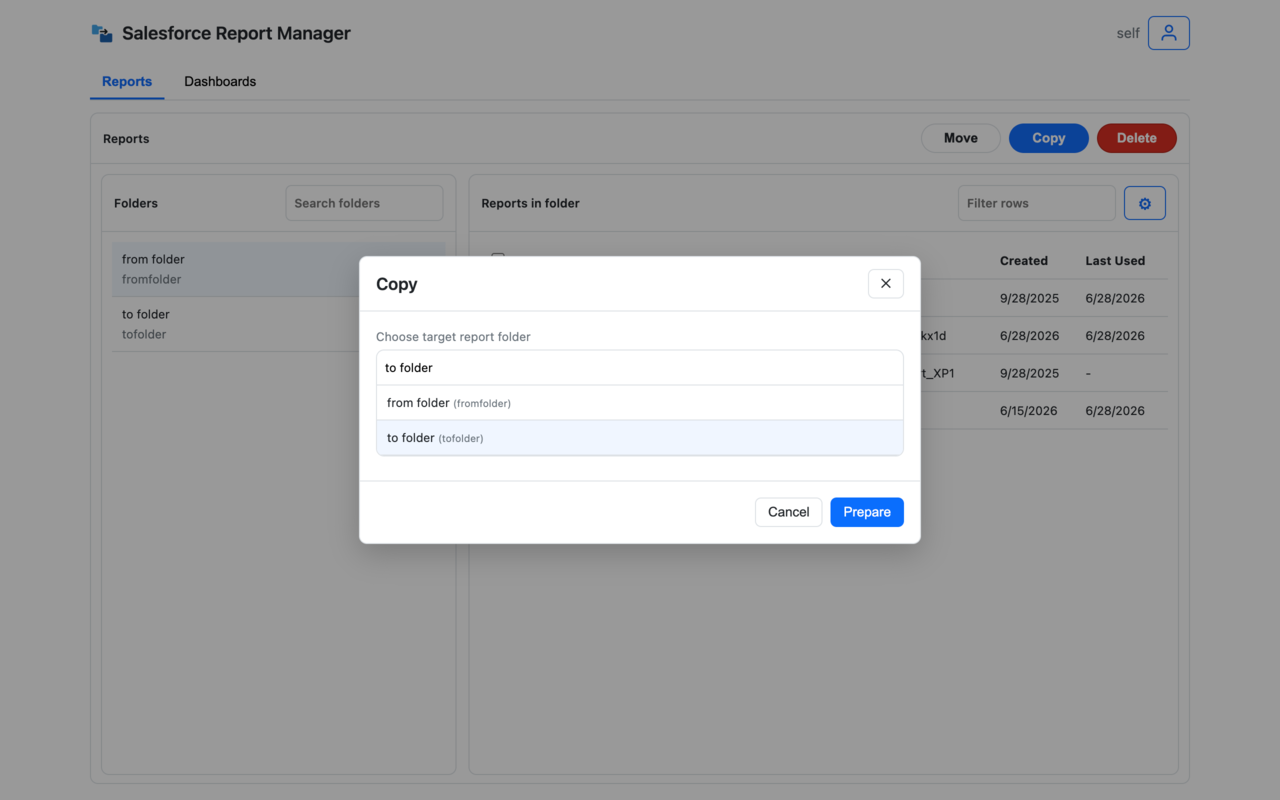
Task: Click the 'self' username label
Action: (x=1128, y=33)
